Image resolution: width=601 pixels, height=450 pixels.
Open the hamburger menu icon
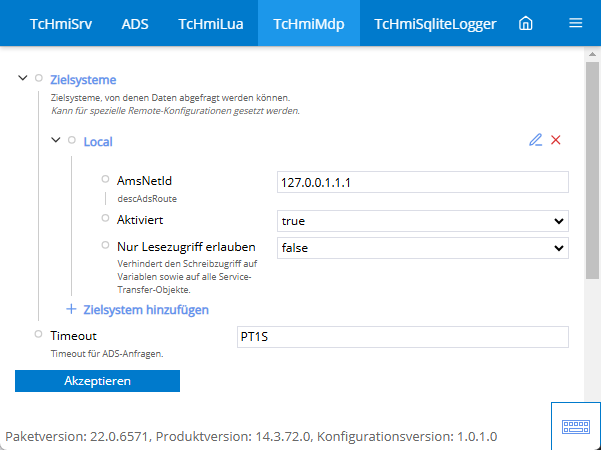pyautogui.click(x=575, y=24)
